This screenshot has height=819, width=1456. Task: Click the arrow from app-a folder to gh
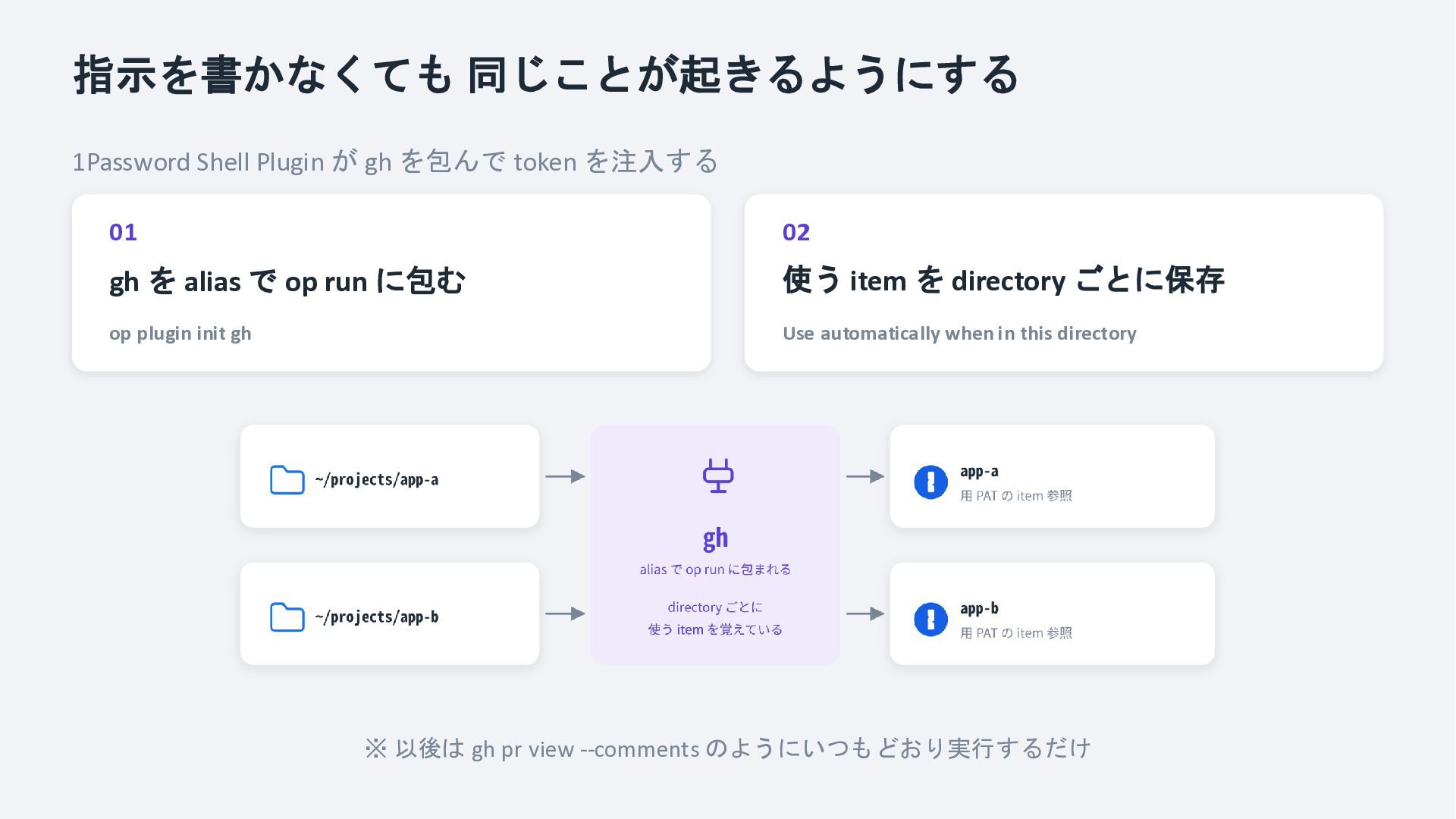pos(565,476)
